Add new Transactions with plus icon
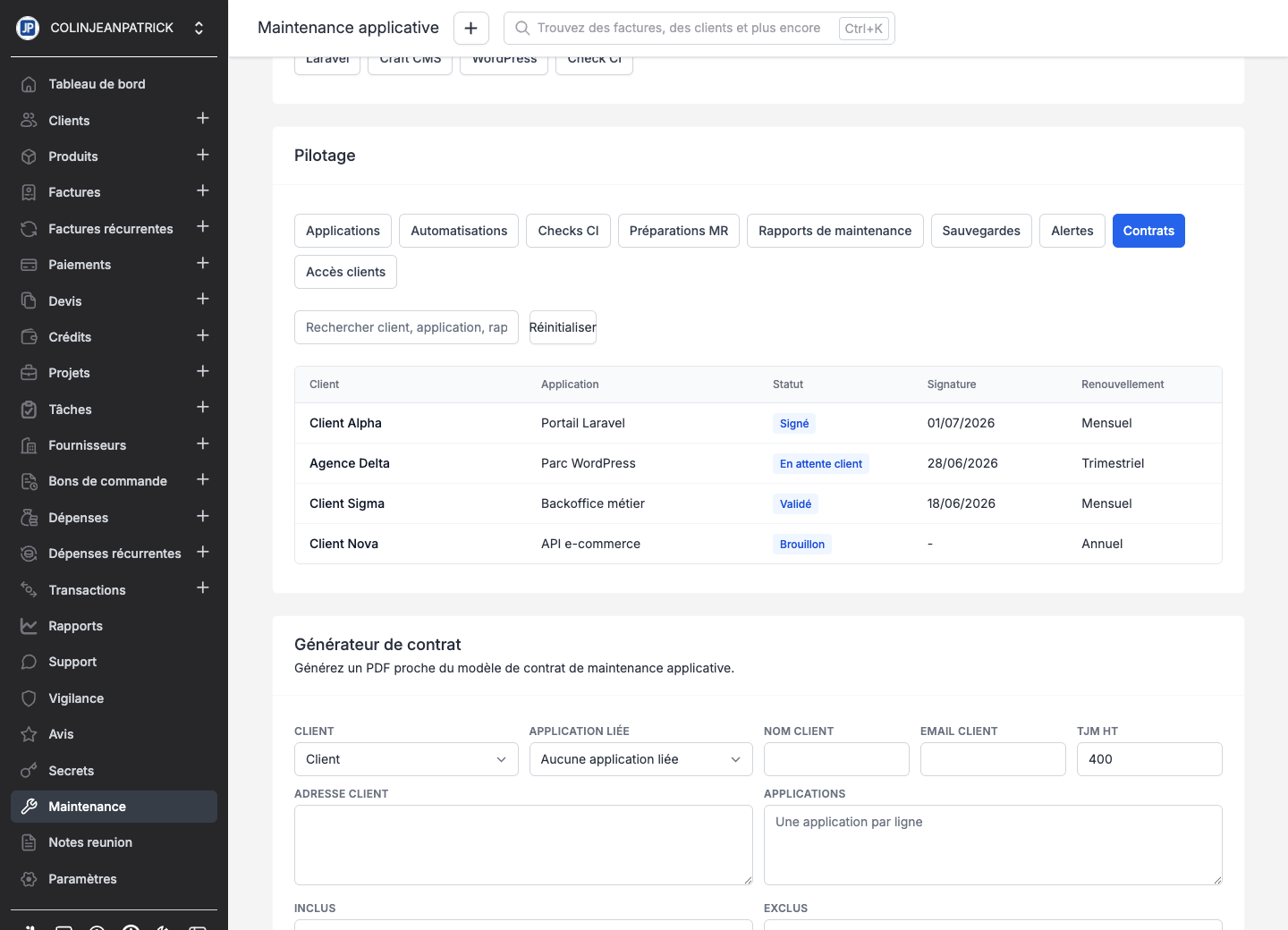Image resolution: width=1288 pixels, height=930 pixels. tap(203, 588)
